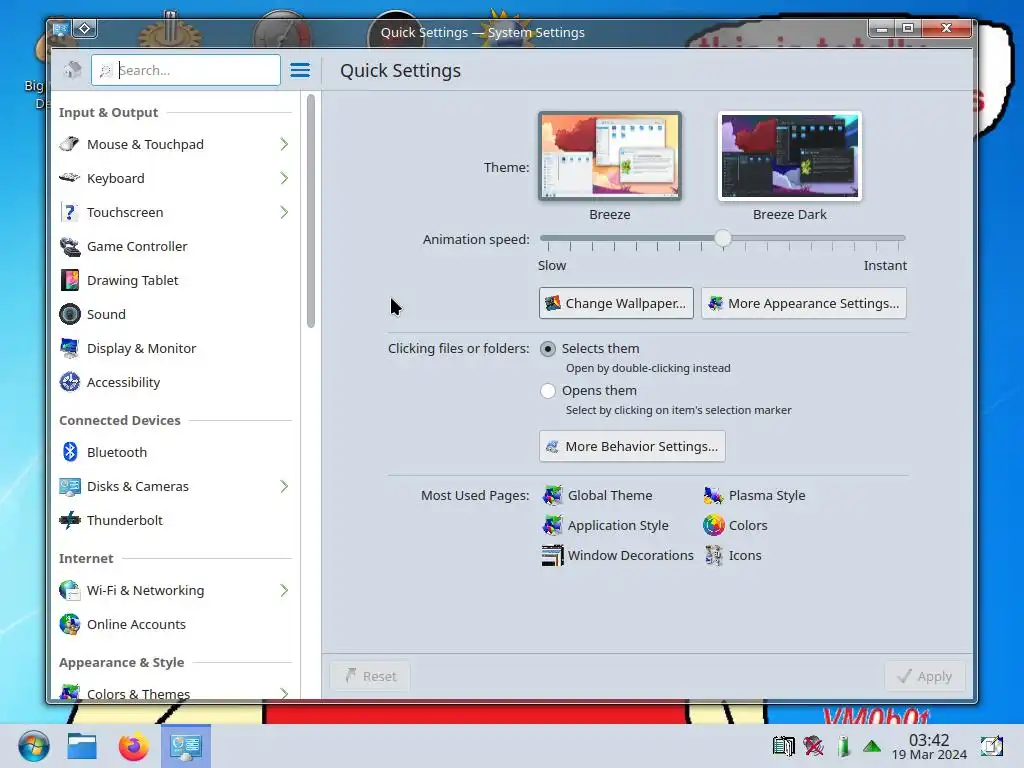The height and width of the screenshot is (768, 1024).
Task: Launch Firefox from the taskbar
Action: pos(133,746)
